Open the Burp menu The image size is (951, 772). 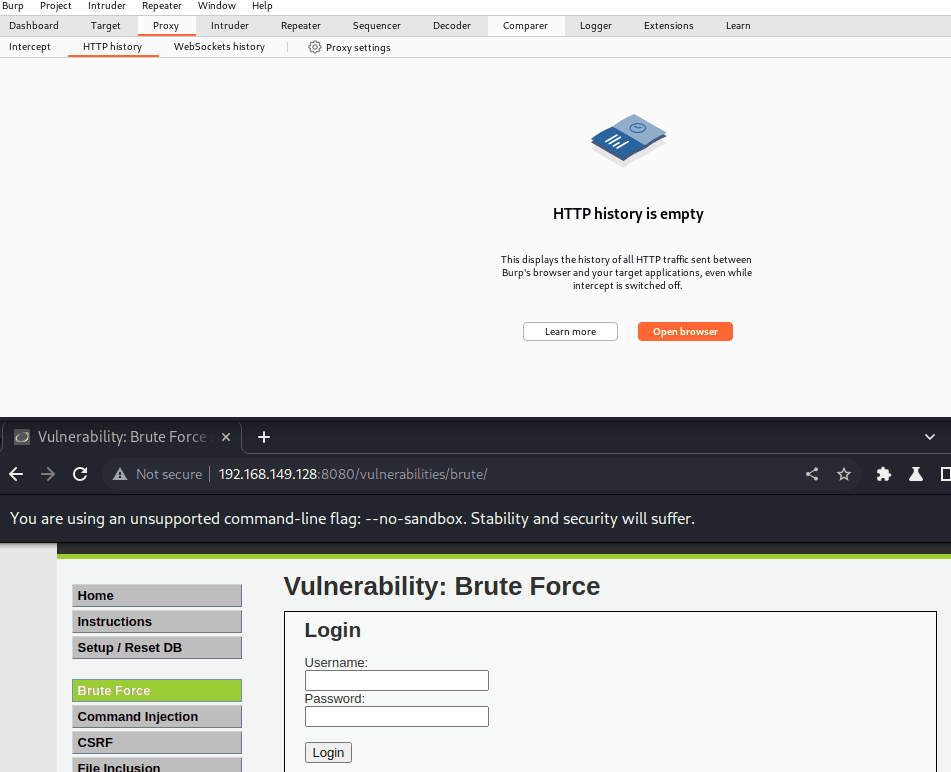(x=13, y=6)
